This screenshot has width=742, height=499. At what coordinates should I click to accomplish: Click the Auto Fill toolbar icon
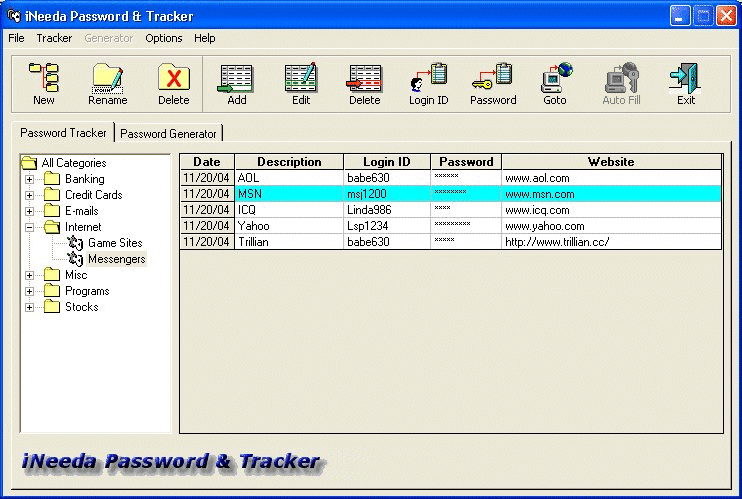(621, 77)
